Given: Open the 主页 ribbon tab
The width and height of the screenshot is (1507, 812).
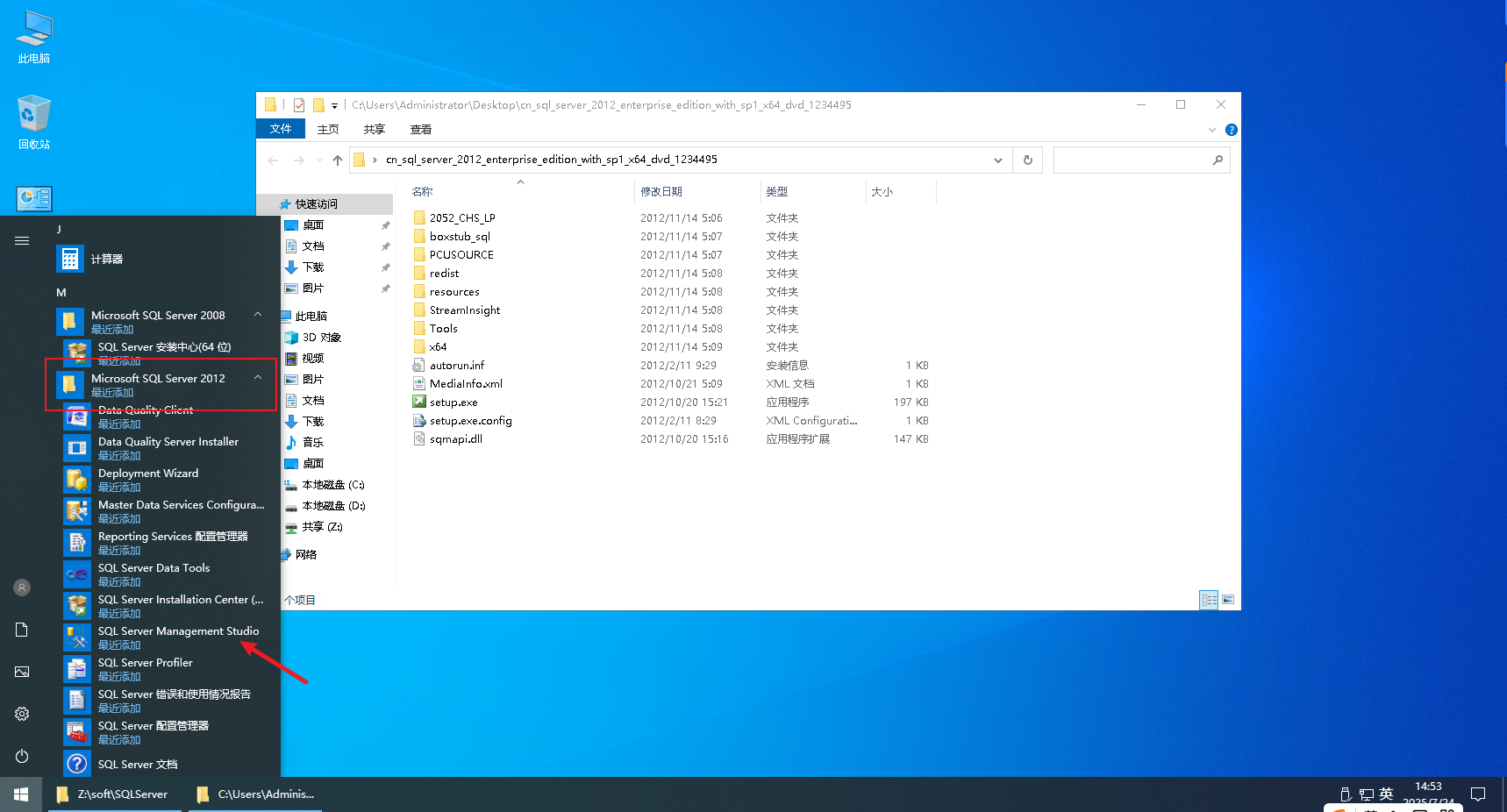Looking at the screenshot, I should [328, 129].
